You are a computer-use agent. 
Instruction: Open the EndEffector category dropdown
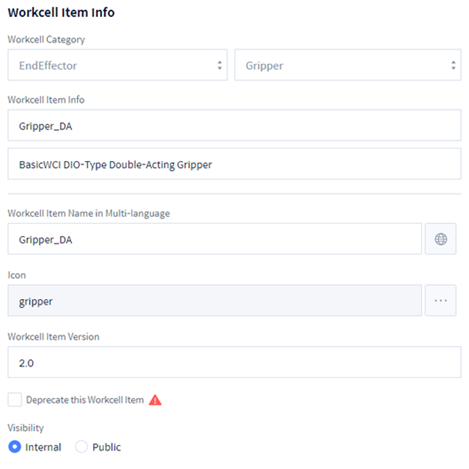click(x=118, y=65)
